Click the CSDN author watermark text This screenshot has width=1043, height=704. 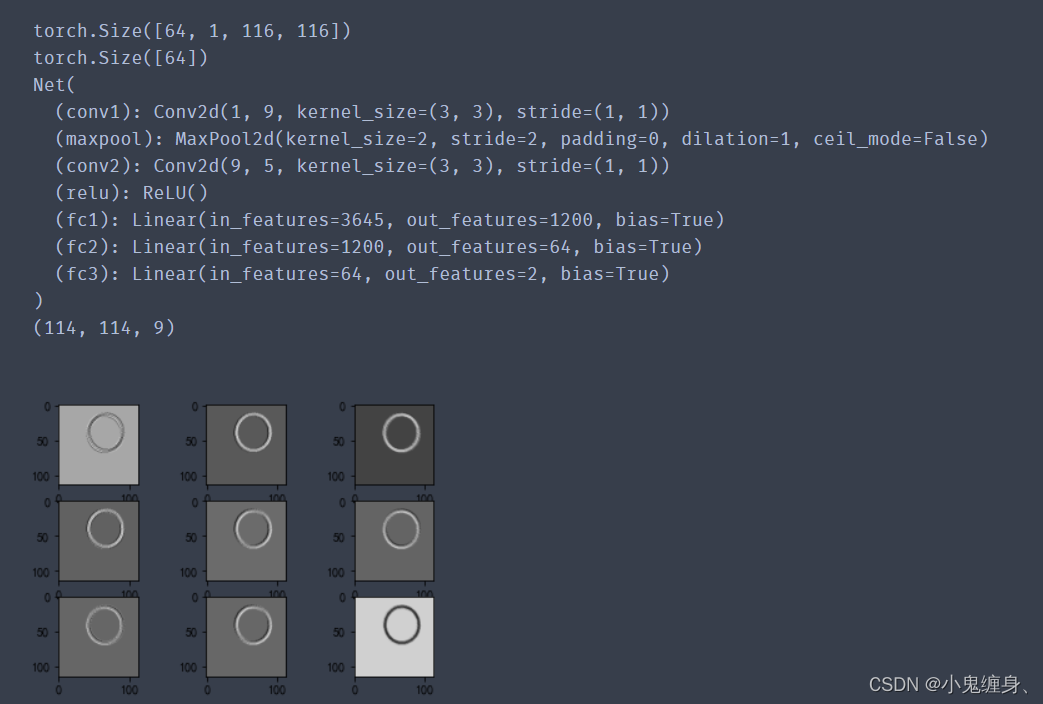click(x=950, y=684)
